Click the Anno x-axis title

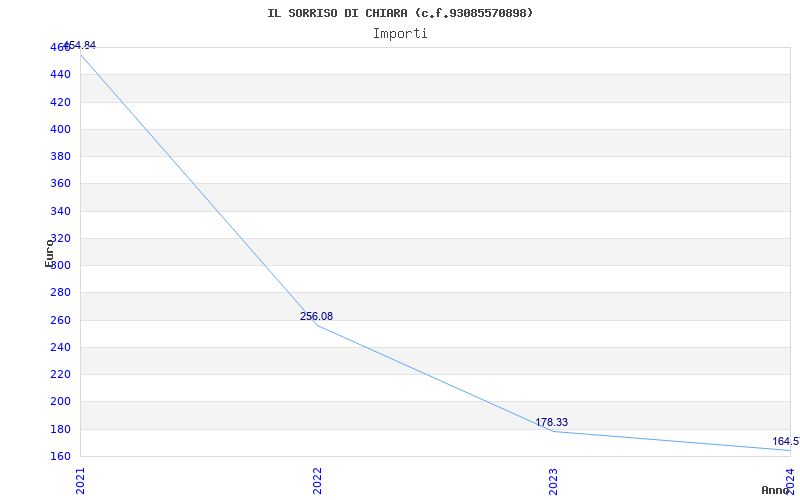coord(775,490)
